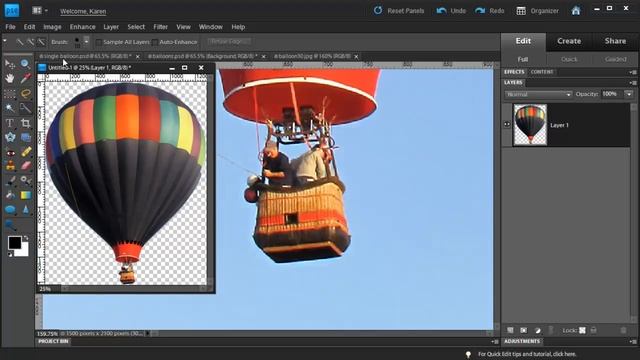Swap foreground and background colors arrow
Image resolution: width=640 pixels, height=360 pixels.
click(x=26, y=238)
